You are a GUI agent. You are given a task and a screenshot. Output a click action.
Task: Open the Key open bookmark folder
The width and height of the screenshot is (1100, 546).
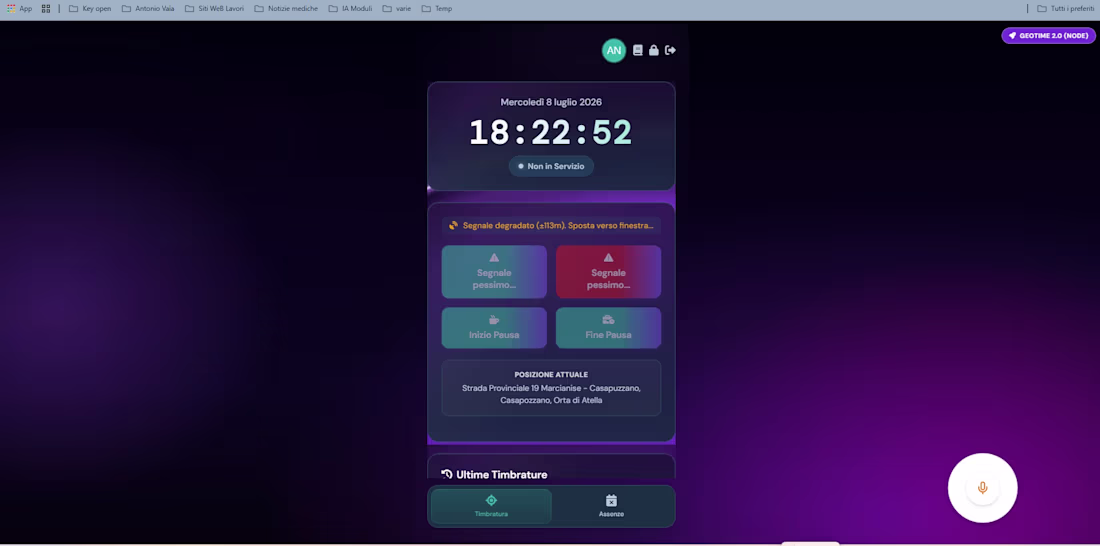tap(90, 8)
